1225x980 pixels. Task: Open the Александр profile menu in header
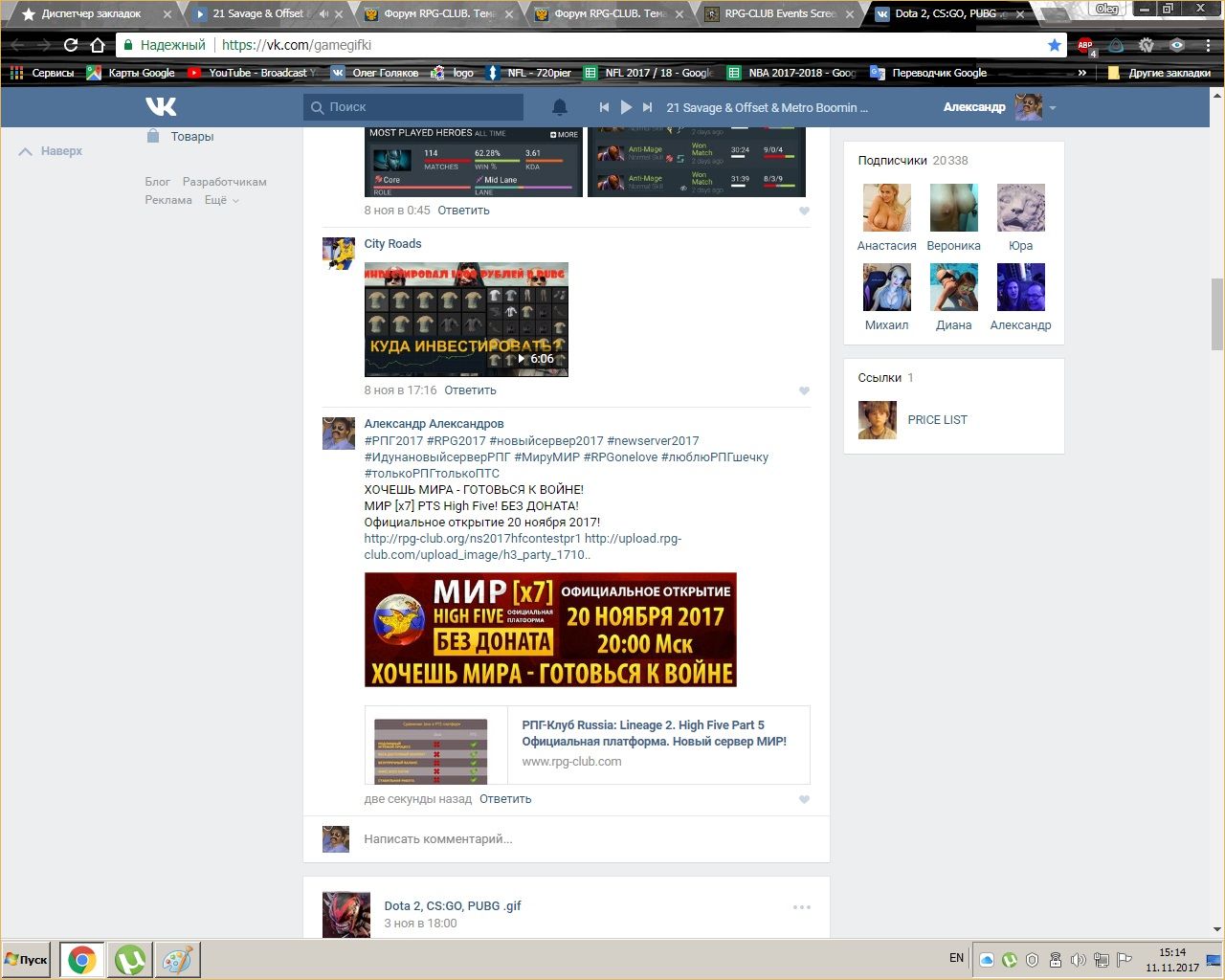999,107
